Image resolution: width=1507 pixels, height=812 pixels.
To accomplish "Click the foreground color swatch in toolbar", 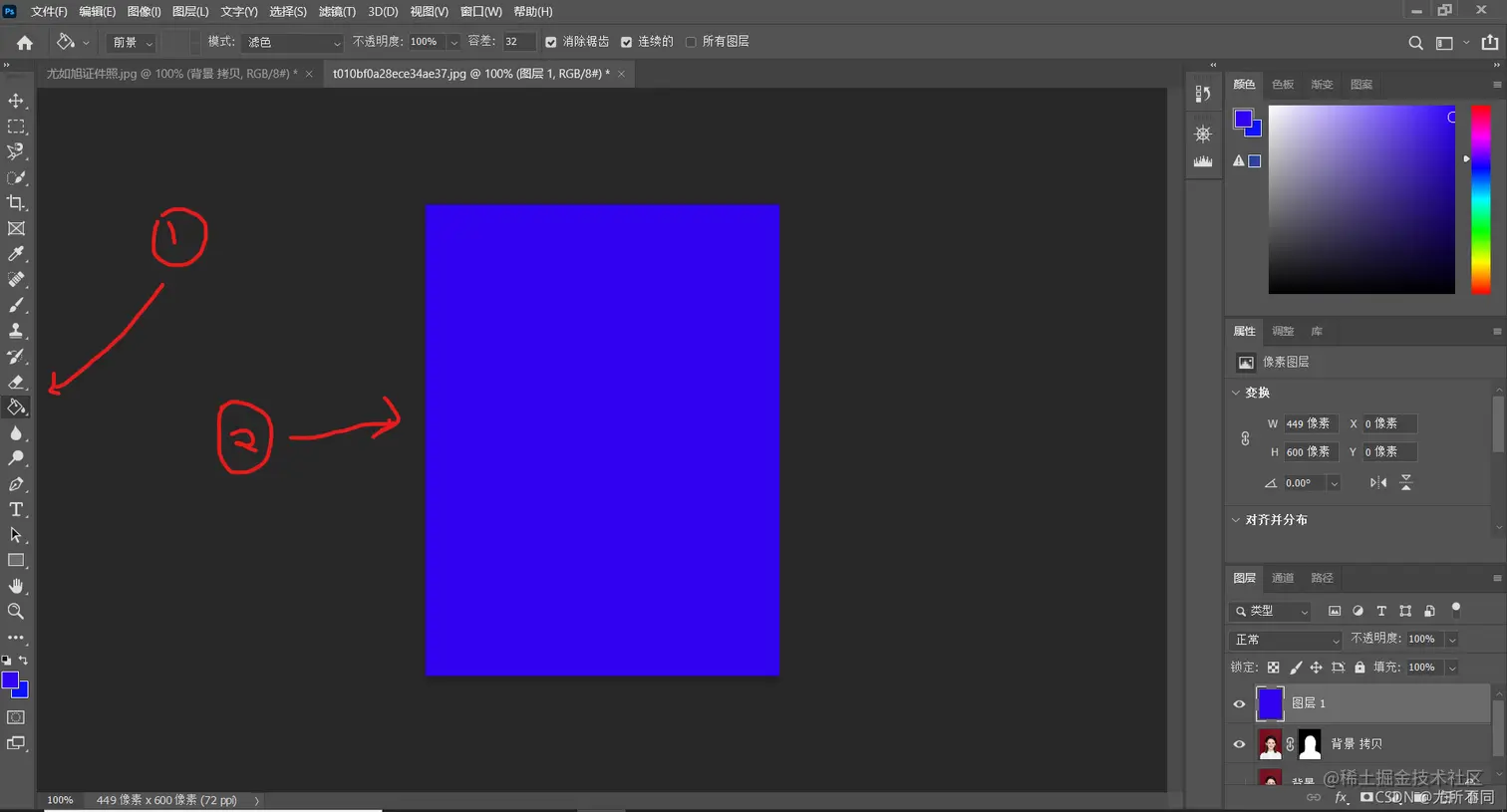I will click(x=10, y=680).
